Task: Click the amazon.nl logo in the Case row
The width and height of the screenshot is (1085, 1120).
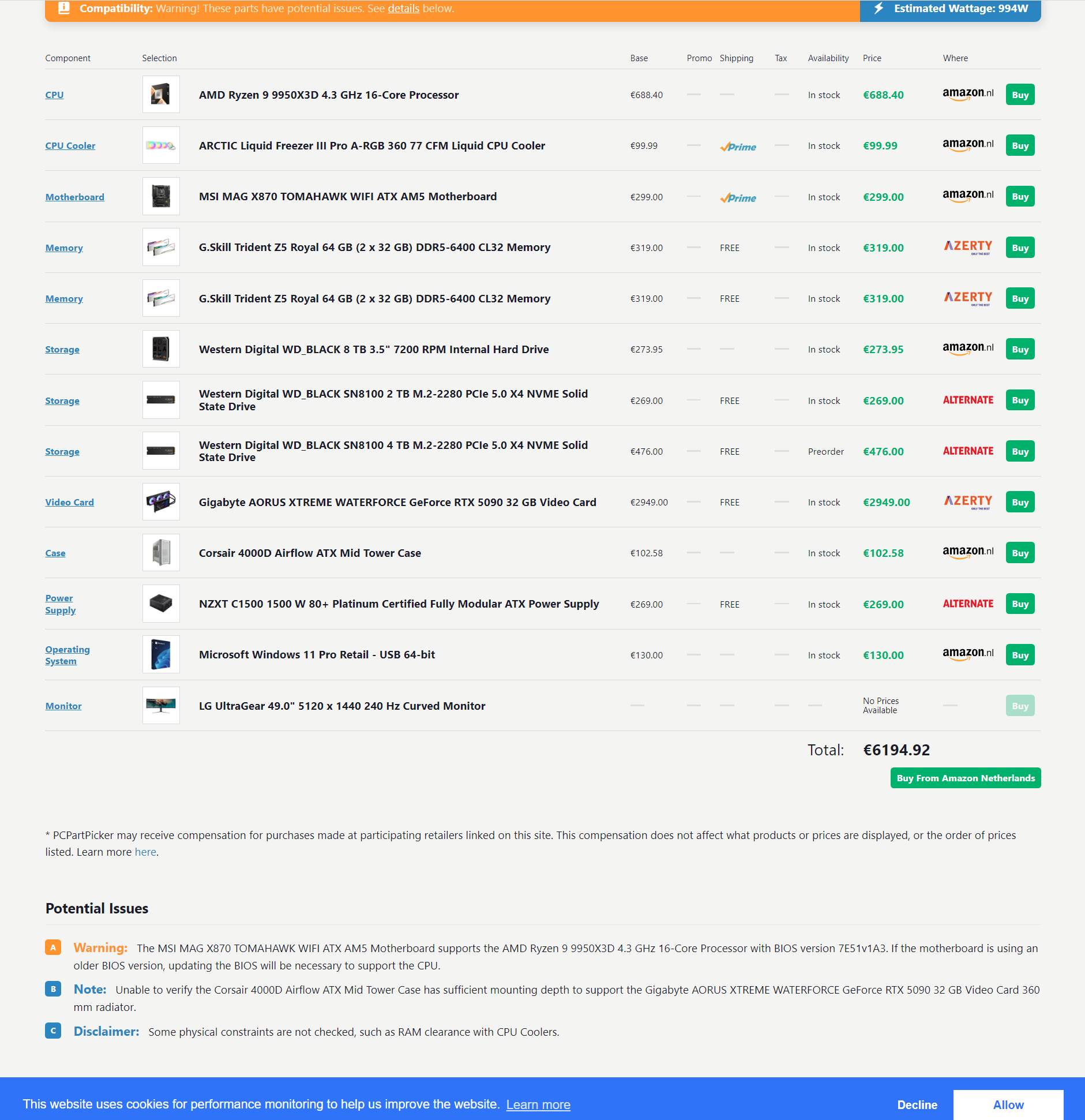Action: pyautogui.click(x=968, y=552)
